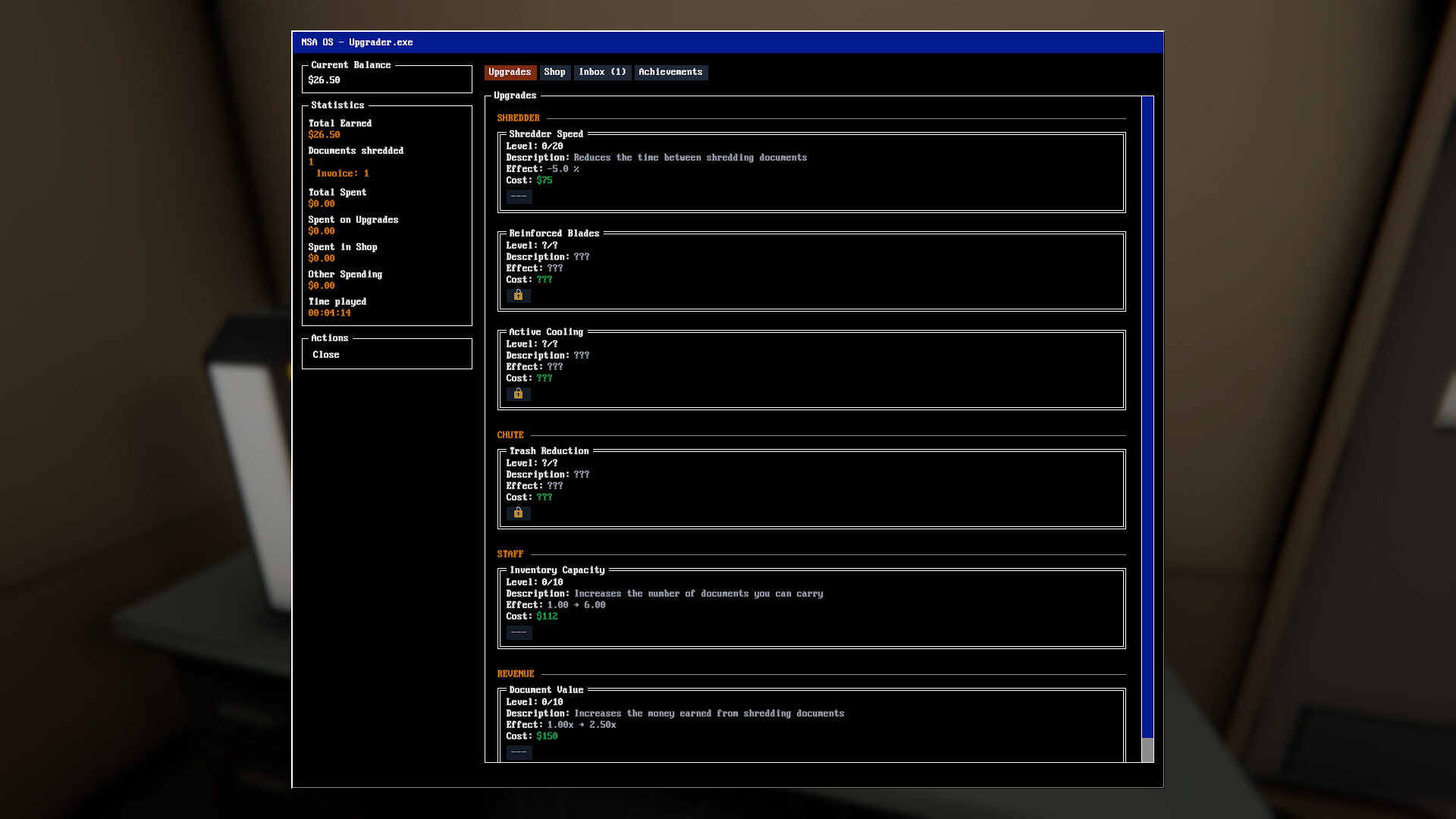Image resolution: width=1456 pixels, height=819 pixels.
Task: Click the lock icon under Reinforced Blades
Action: (519, 295)
